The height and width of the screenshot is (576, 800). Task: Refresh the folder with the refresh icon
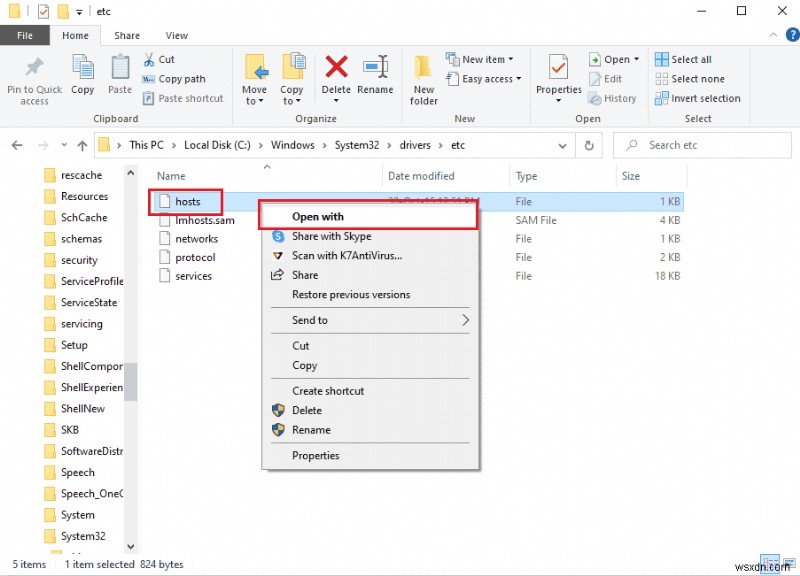click(589, 145)
